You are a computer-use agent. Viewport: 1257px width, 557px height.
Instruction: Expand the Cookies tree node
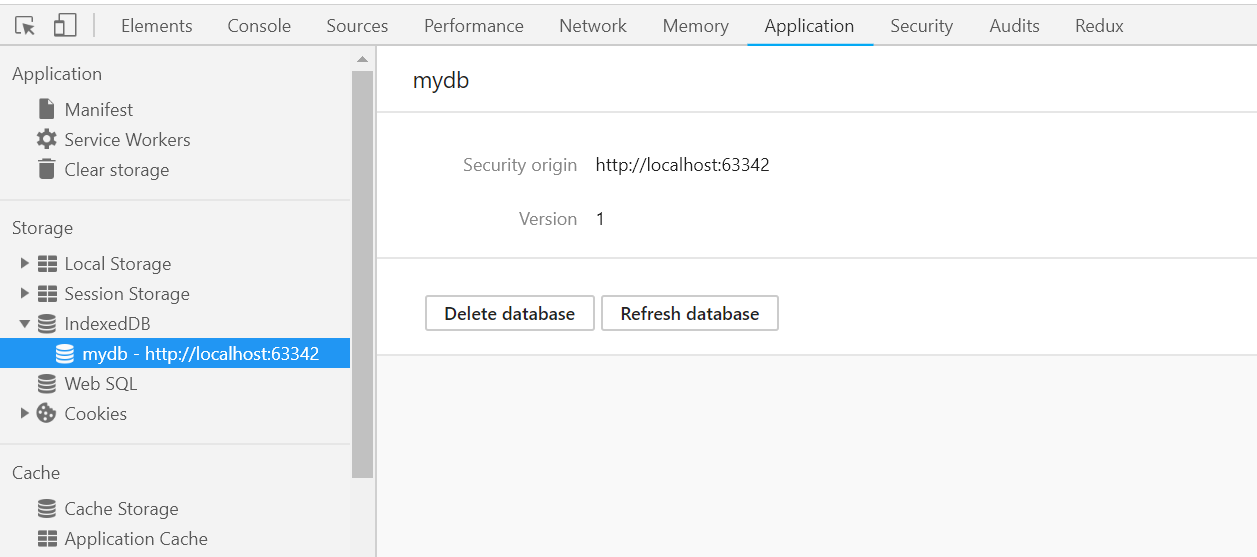(x=25, y=413)
